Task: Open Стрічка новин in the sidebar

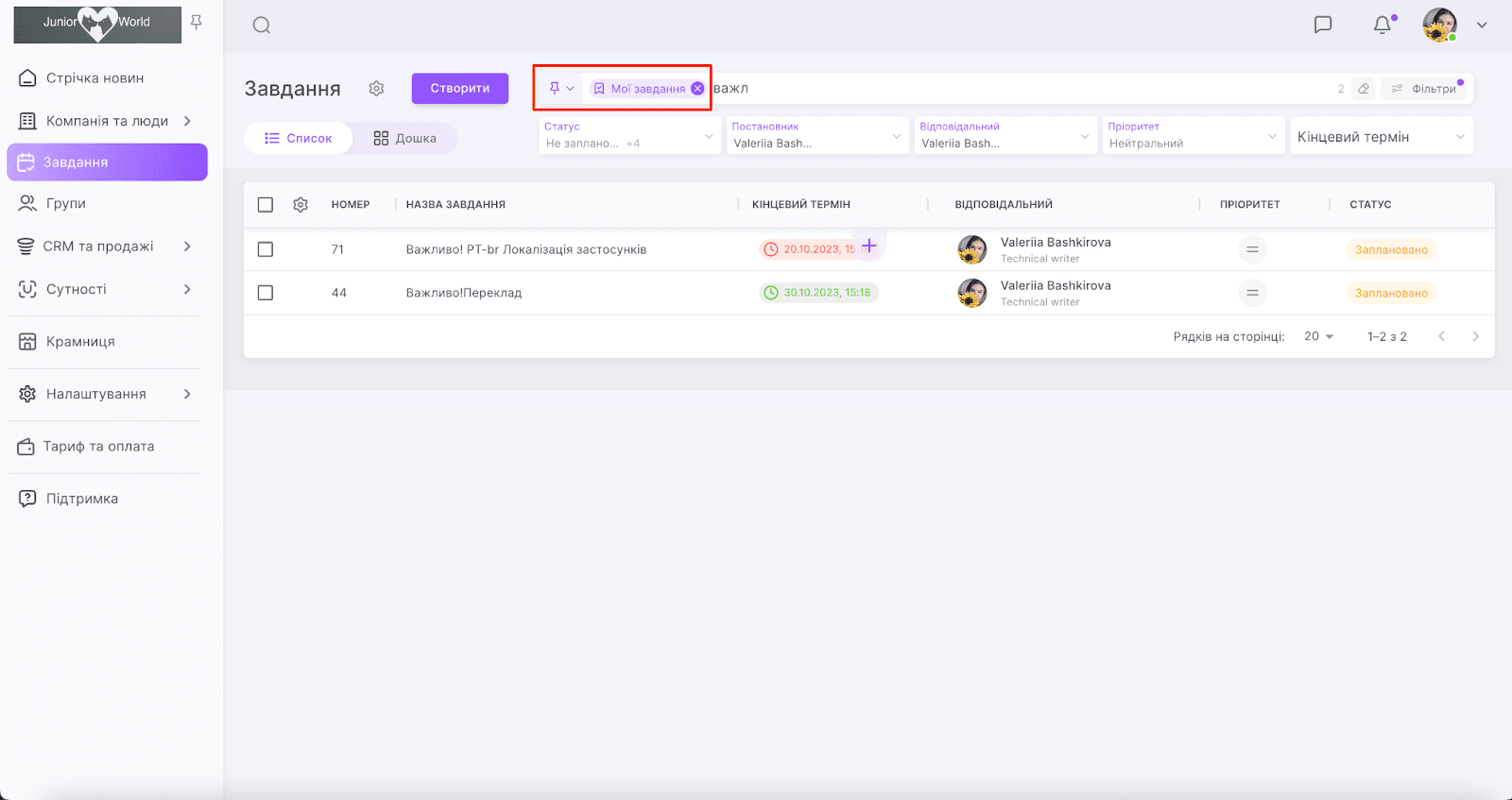Action: pos(94,78)
